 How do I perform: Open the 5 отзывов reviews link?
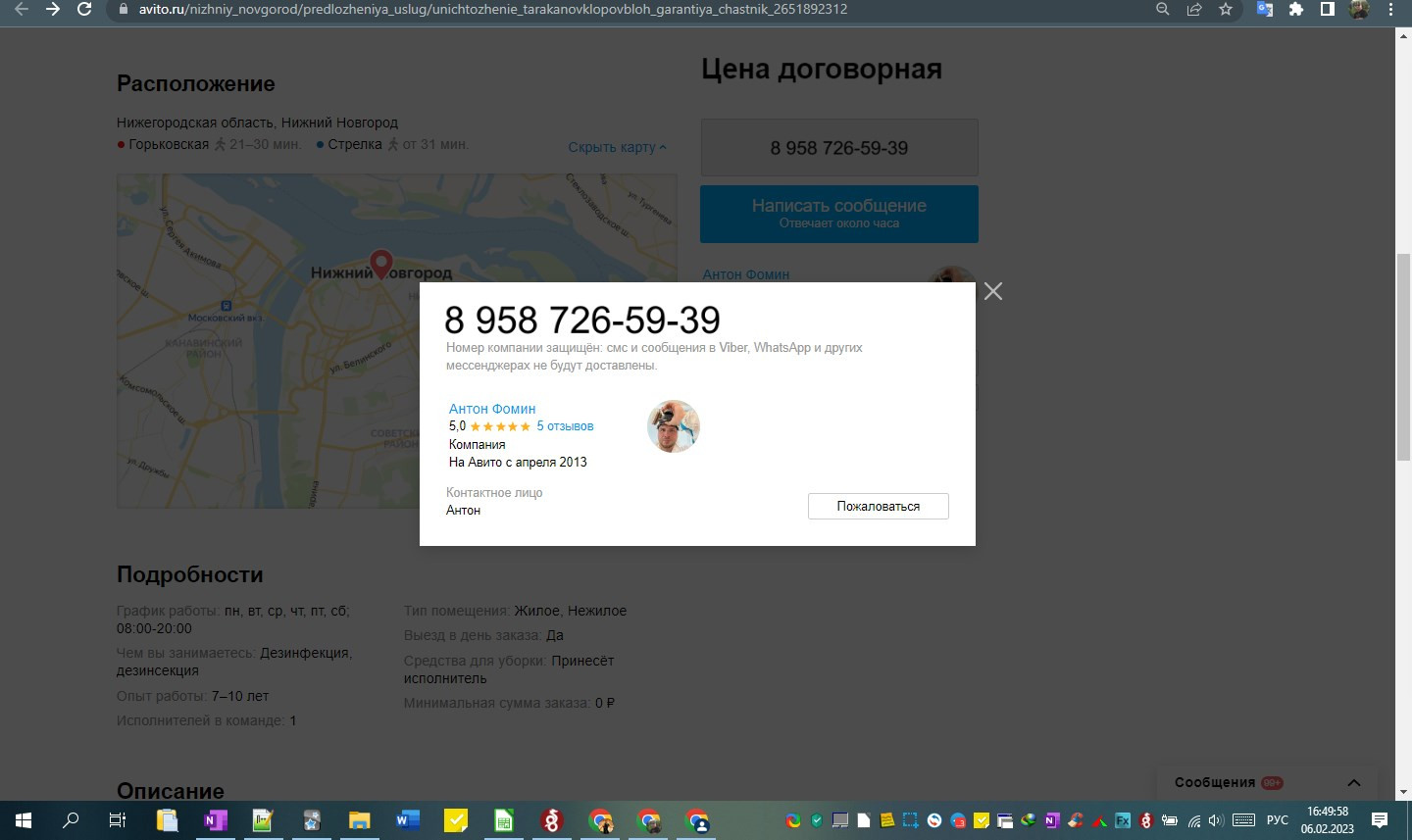(x=565, y=426)
